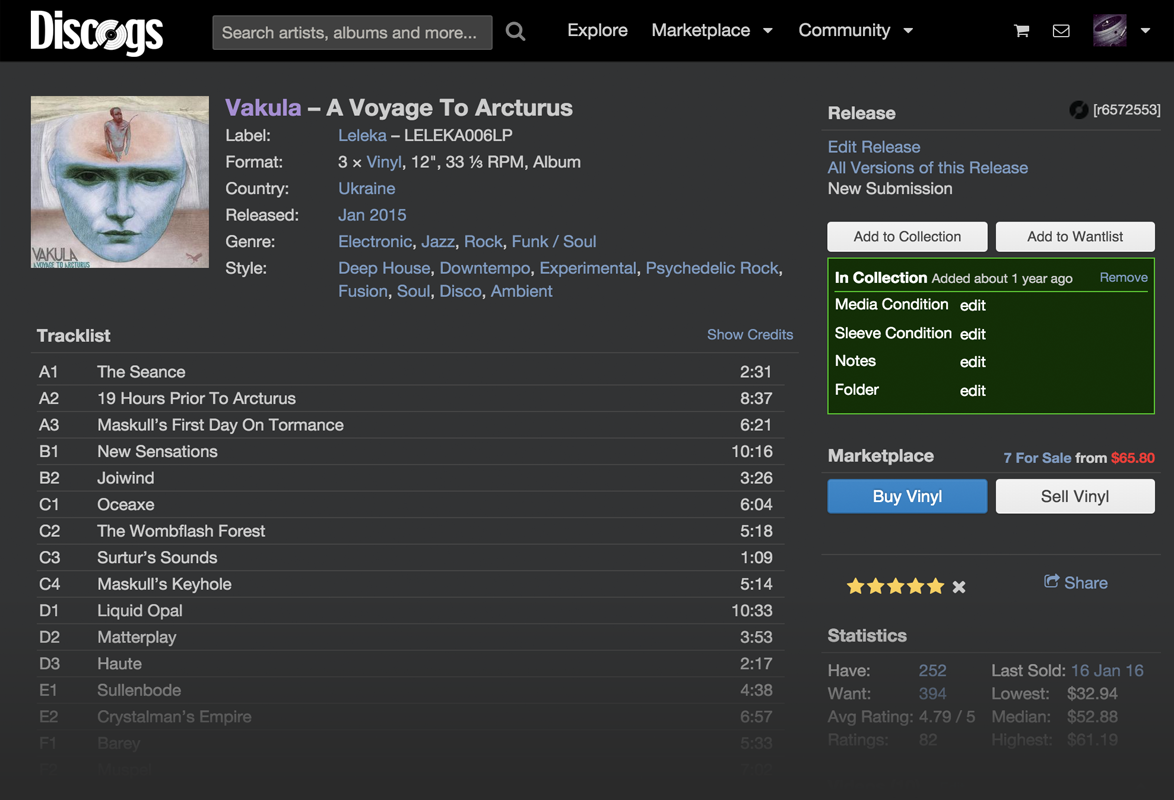Open the Want count 394 link
The image size is (1174, 800).
pyautogui.click(x=933, y=694)
